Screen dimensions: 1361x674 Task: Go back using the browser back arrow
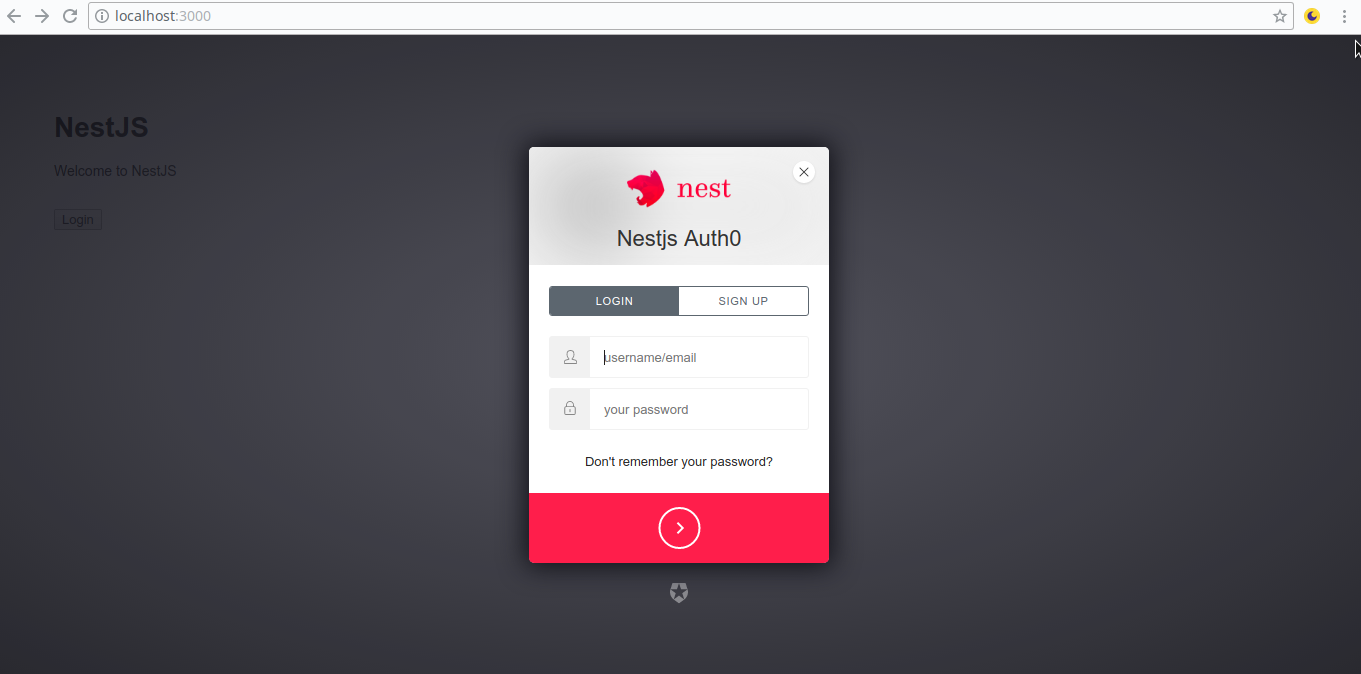point(14,16)
